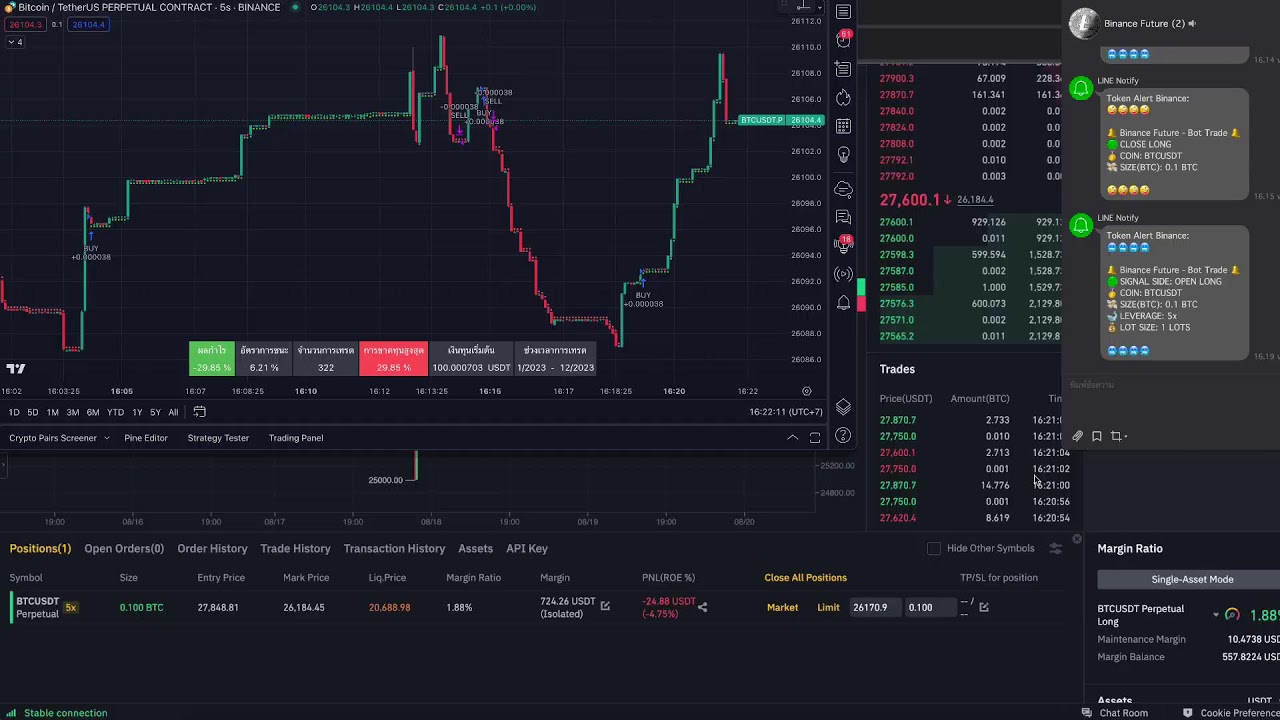Image resolution: width=1280 pixels, height=720 pixels.
Task: Open the ideas lightbulb icon
Action: 843,155
